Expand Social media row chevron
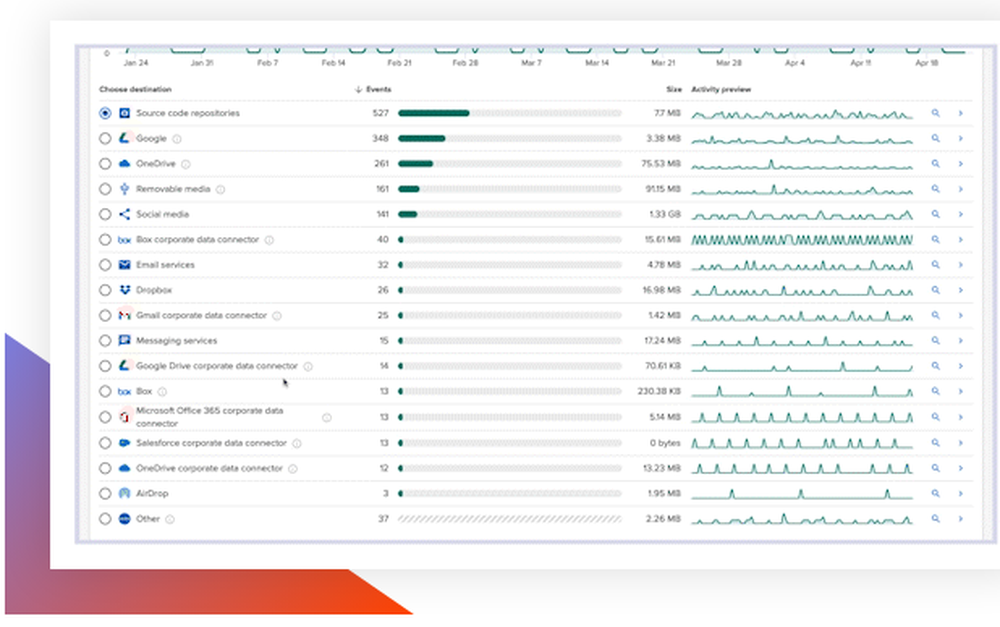 click(960, 214)
